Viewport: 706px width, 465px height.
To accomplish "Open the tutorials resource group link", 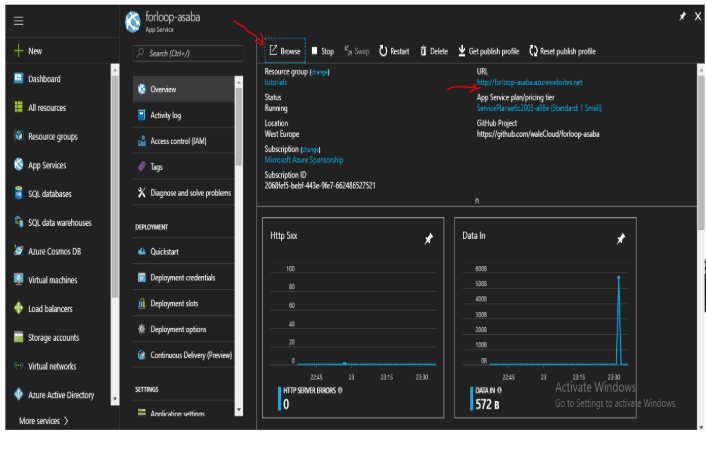I will [276, 82].
